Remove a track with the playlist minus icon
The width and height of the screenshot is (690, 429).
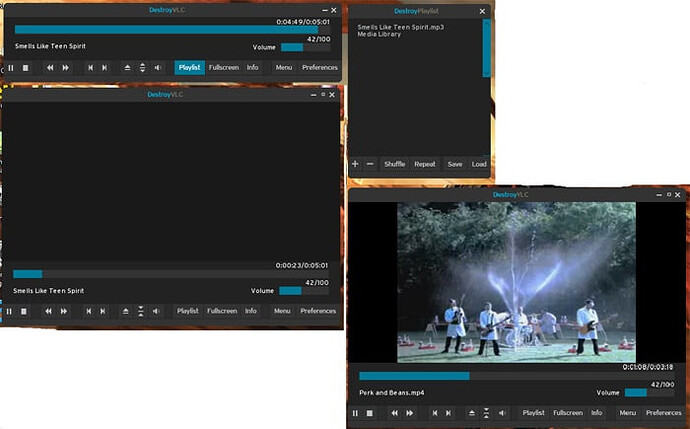click(369, 164)
